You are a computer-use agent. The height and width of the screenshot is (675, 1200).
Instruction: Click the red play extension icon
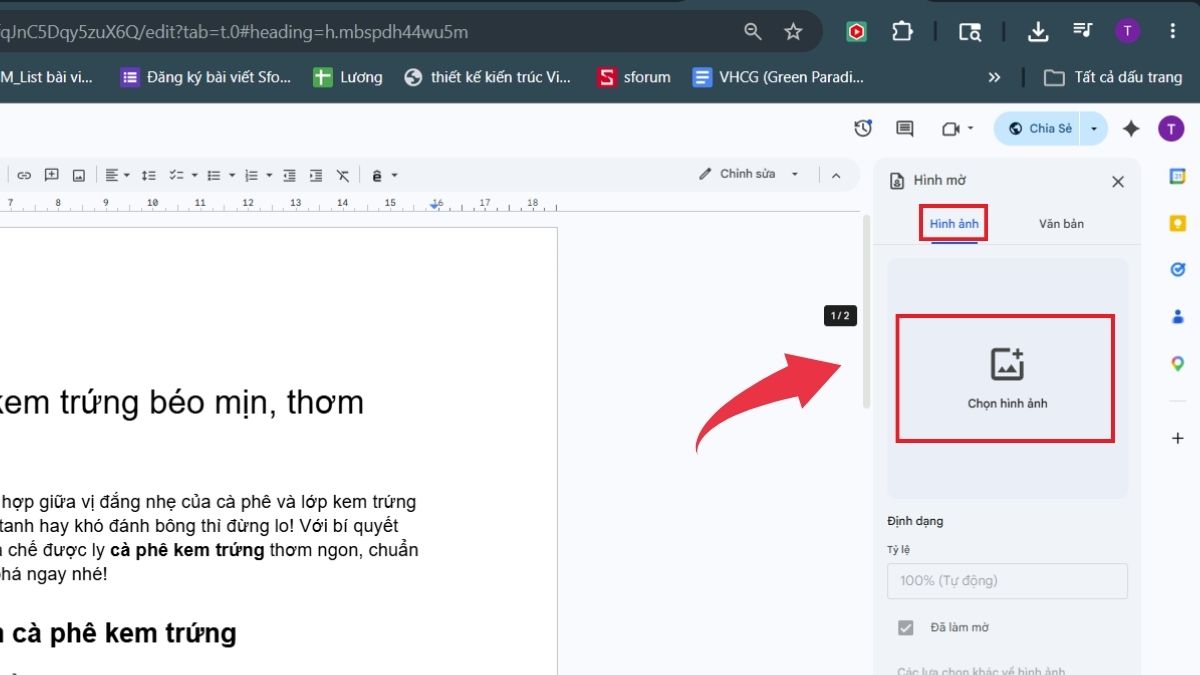[x=856, y=32]
